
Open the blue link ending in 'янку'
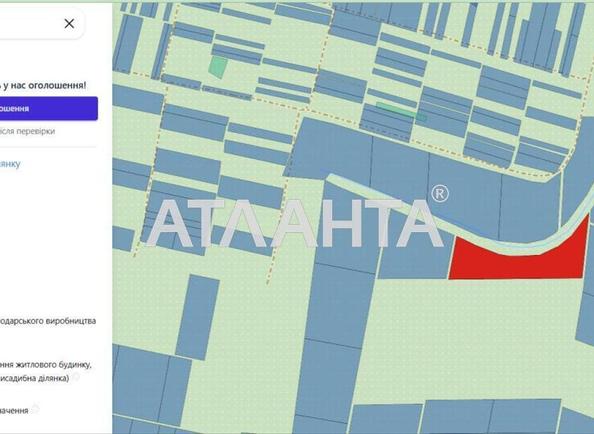10,164
